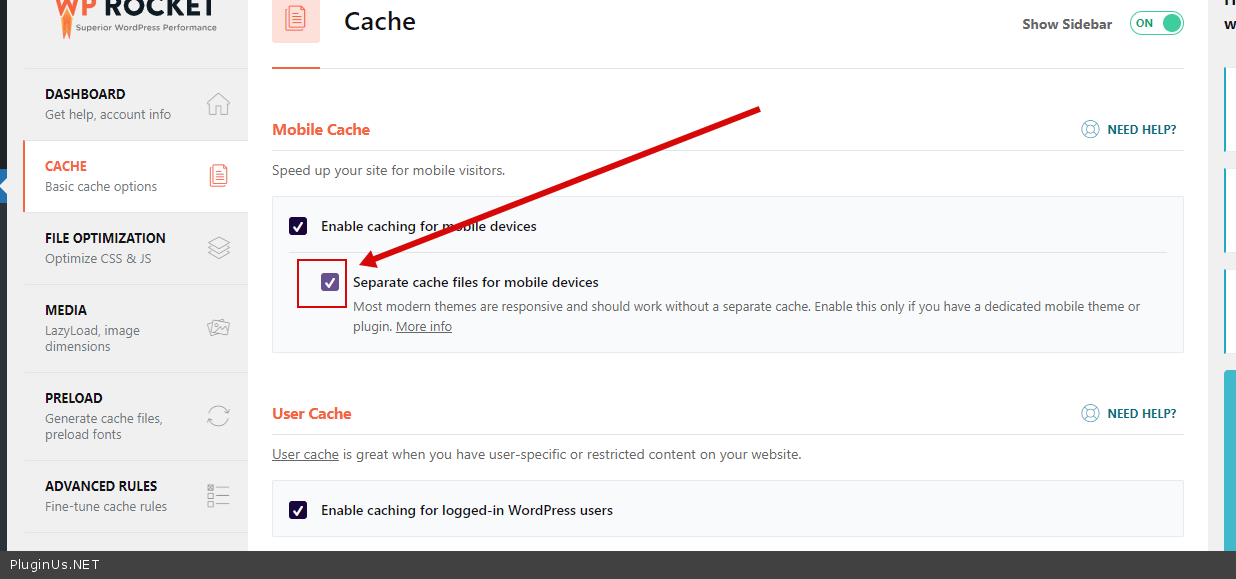Click the lifebuoy icon beside Mobile Cache help
This screenshot has height=579, width=1236.
click(x=1090, y=130)
